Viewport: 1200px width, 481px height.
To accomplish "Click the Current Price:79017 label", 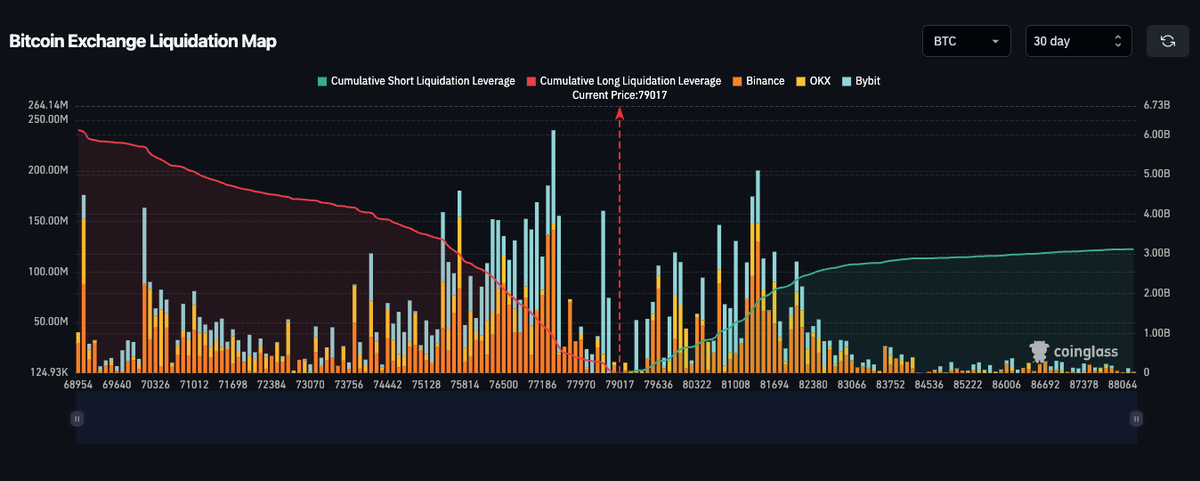I will (x=619, y=95).
